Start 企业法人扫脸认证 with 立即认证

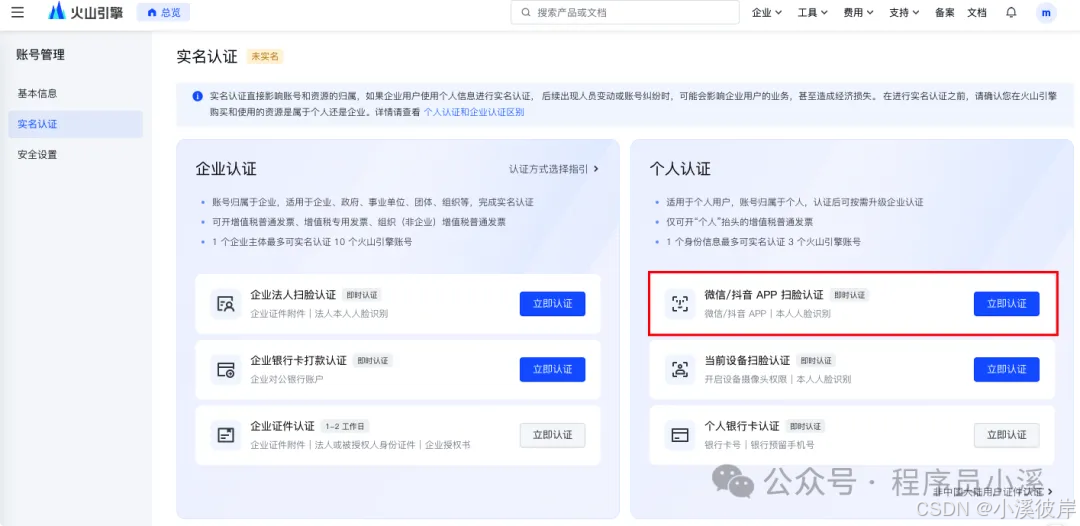coord(552,304)
